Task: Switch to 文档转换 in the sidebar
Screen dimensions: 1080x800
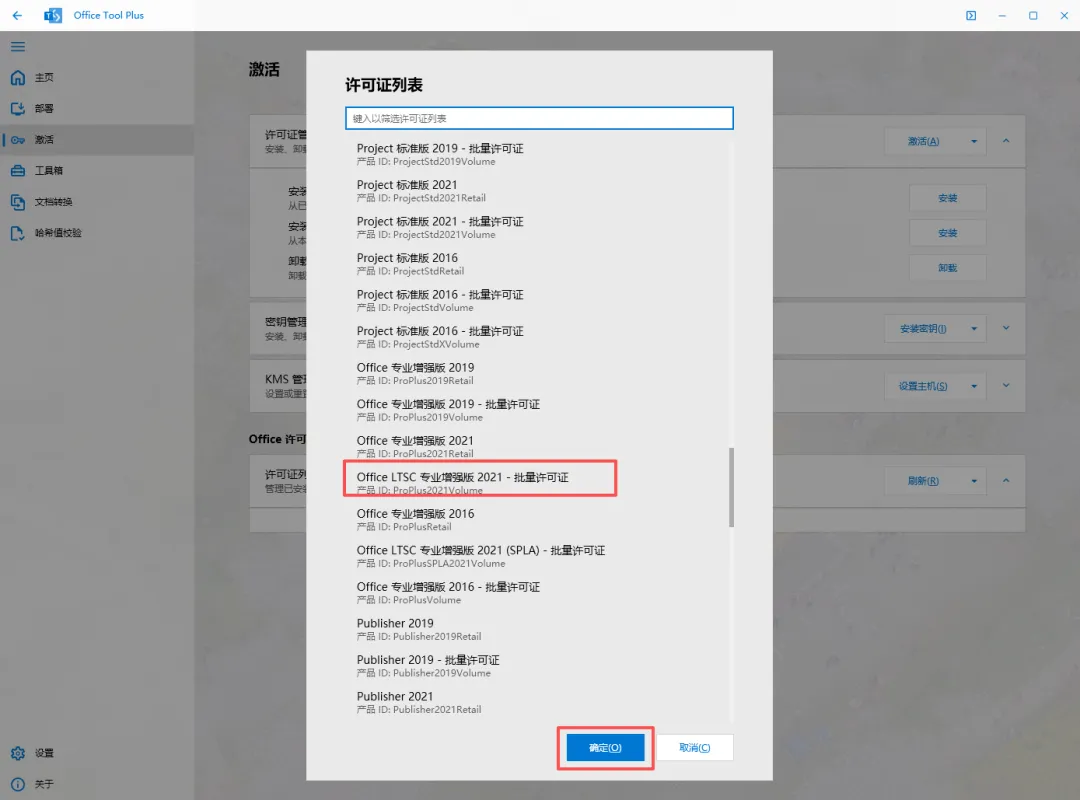Action: pyautogui.click(x=96, y=202)
